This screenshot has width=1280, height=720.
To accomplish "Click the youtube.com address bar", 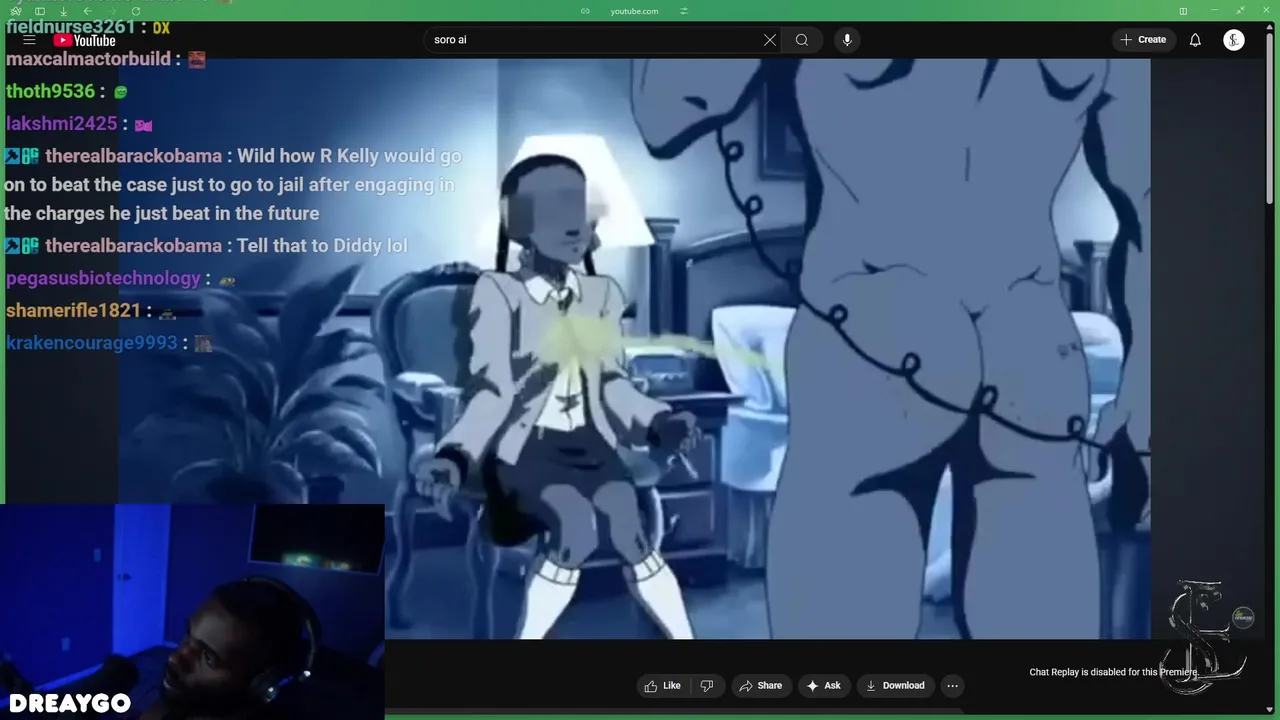I will (634, 11).
